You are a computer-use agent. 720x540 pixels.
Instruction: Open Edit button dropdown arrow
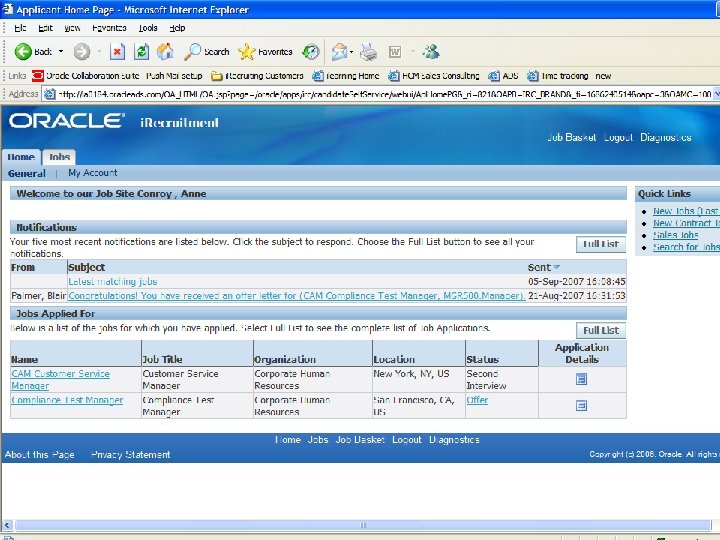(412, 51)
